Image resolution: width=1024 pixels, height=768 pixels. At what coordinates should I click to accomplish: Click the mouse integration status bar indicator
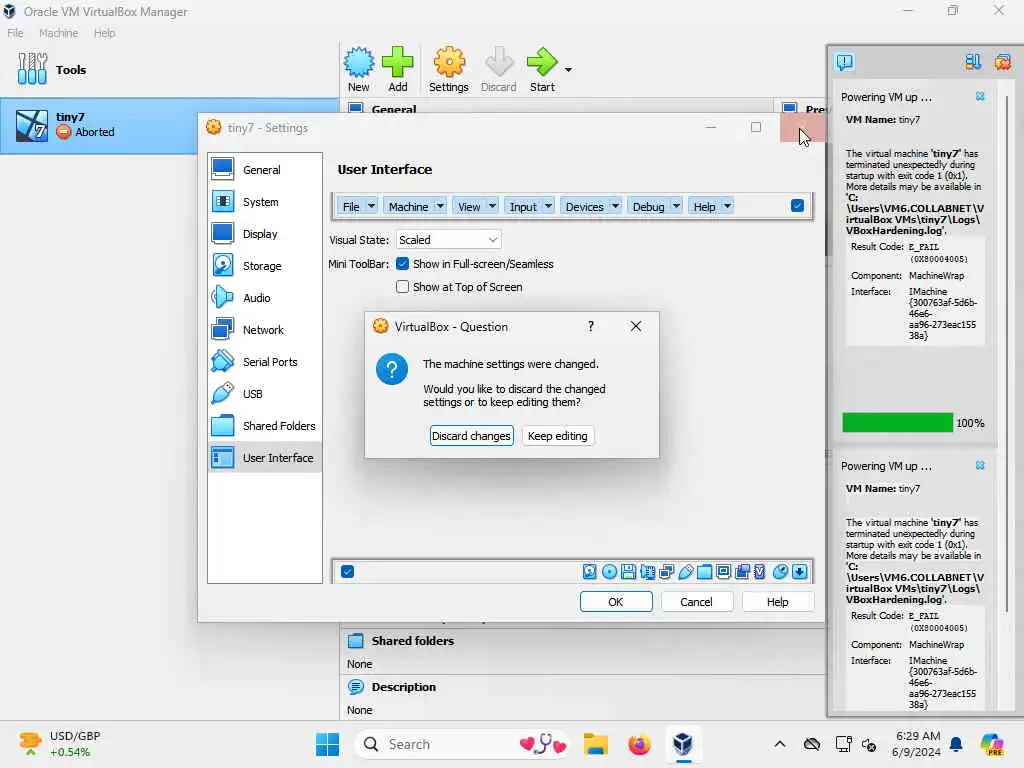point(780,572)
